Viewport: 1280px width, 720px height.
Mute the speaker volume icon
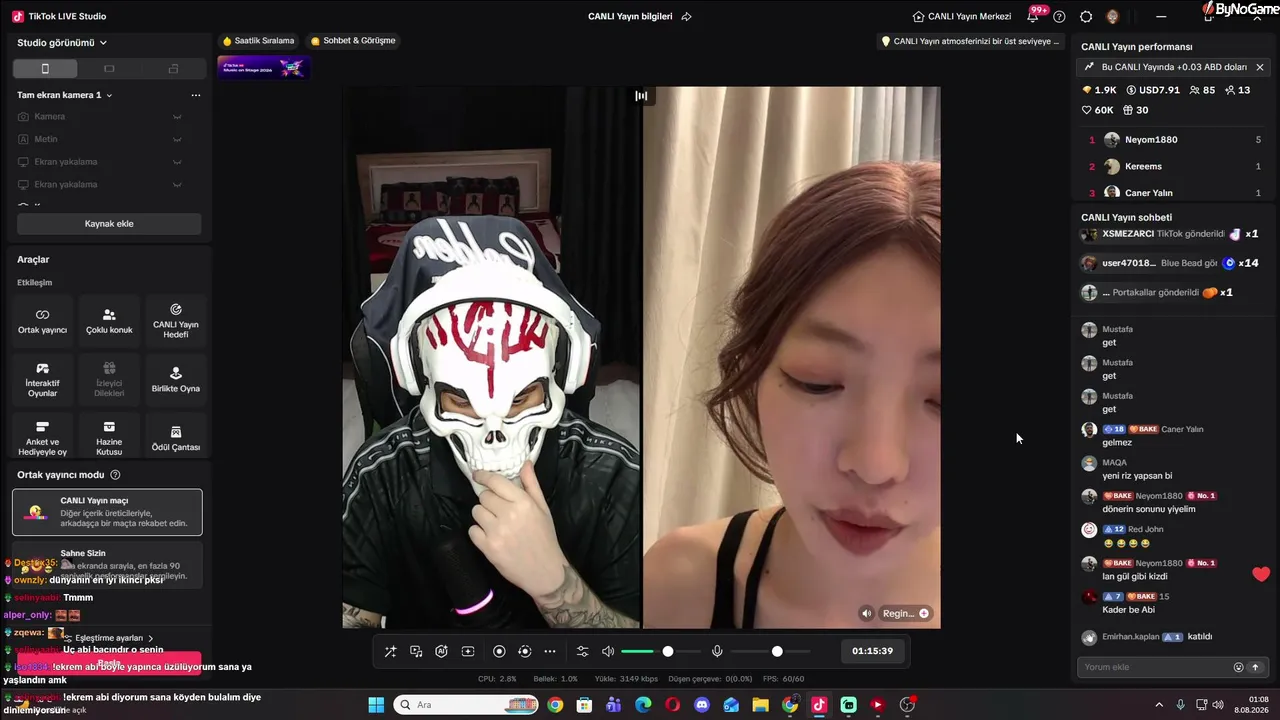click(x=608, y=652)
